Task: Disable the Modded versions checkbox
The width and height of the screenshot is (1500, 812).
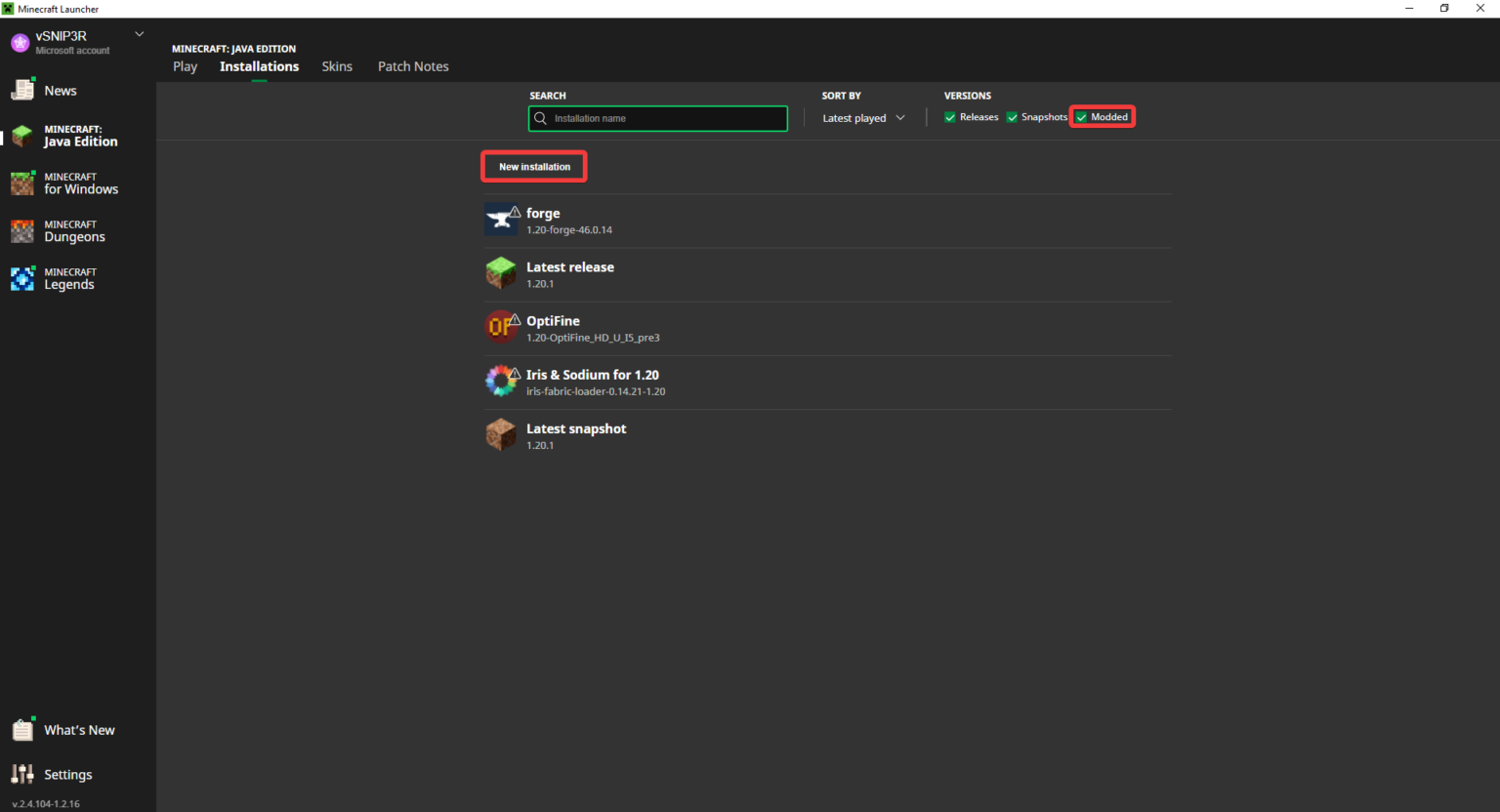Action: (1082, 117)
